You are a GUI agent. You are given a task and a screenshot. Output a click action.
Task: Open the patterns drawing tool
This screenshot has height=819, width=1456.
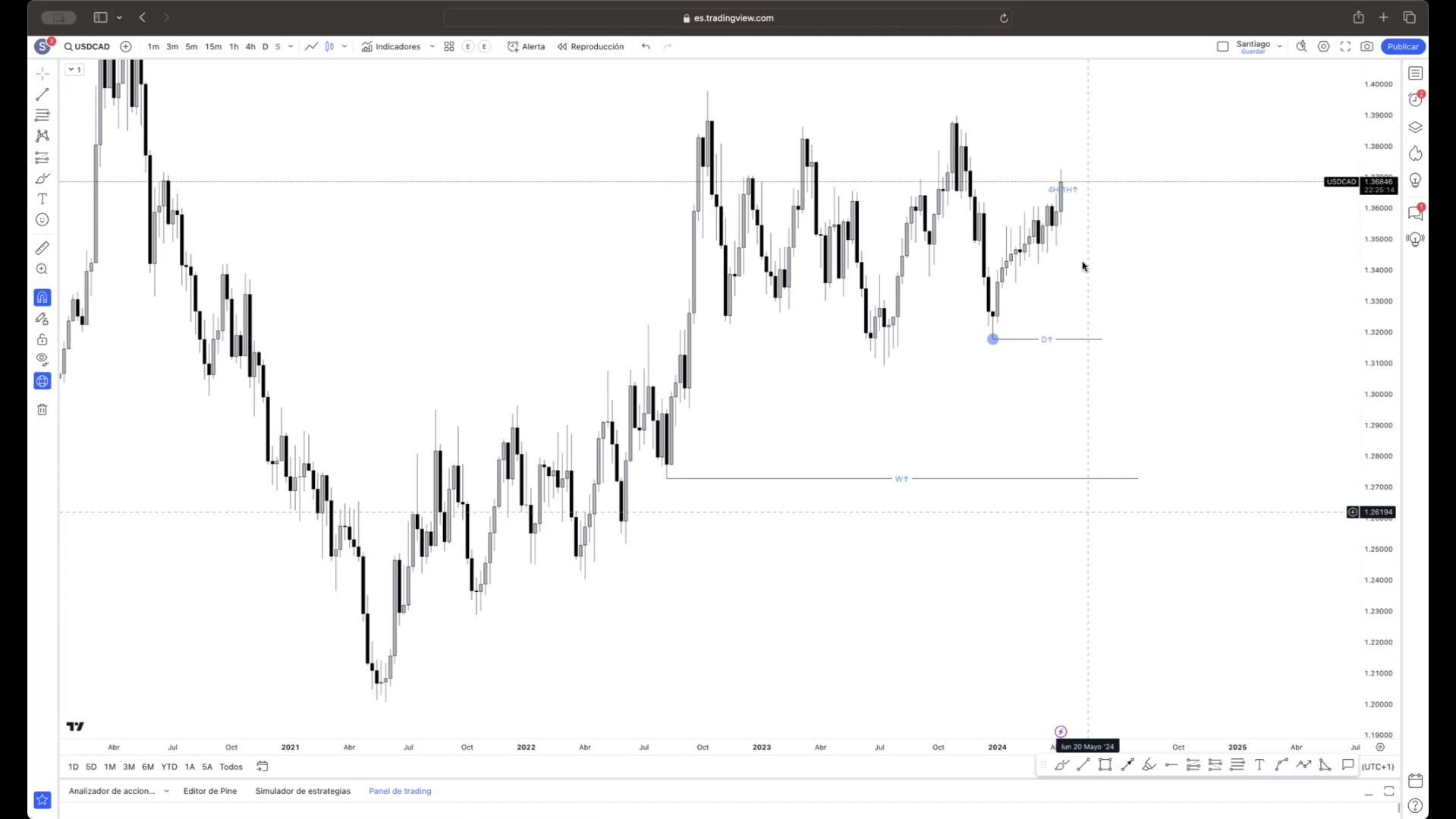(x=42, y=136)
